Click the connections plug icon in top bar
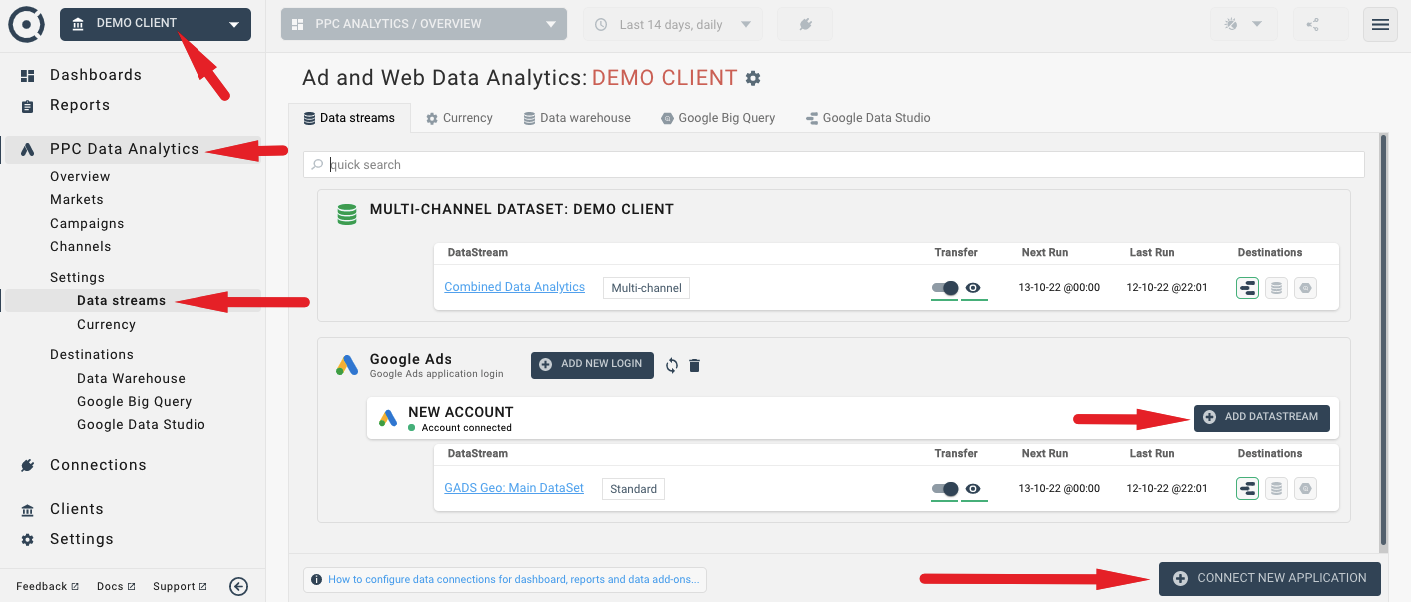This screenshot has height=602, width=1411. pyautogui.click(x=805, y=24)
